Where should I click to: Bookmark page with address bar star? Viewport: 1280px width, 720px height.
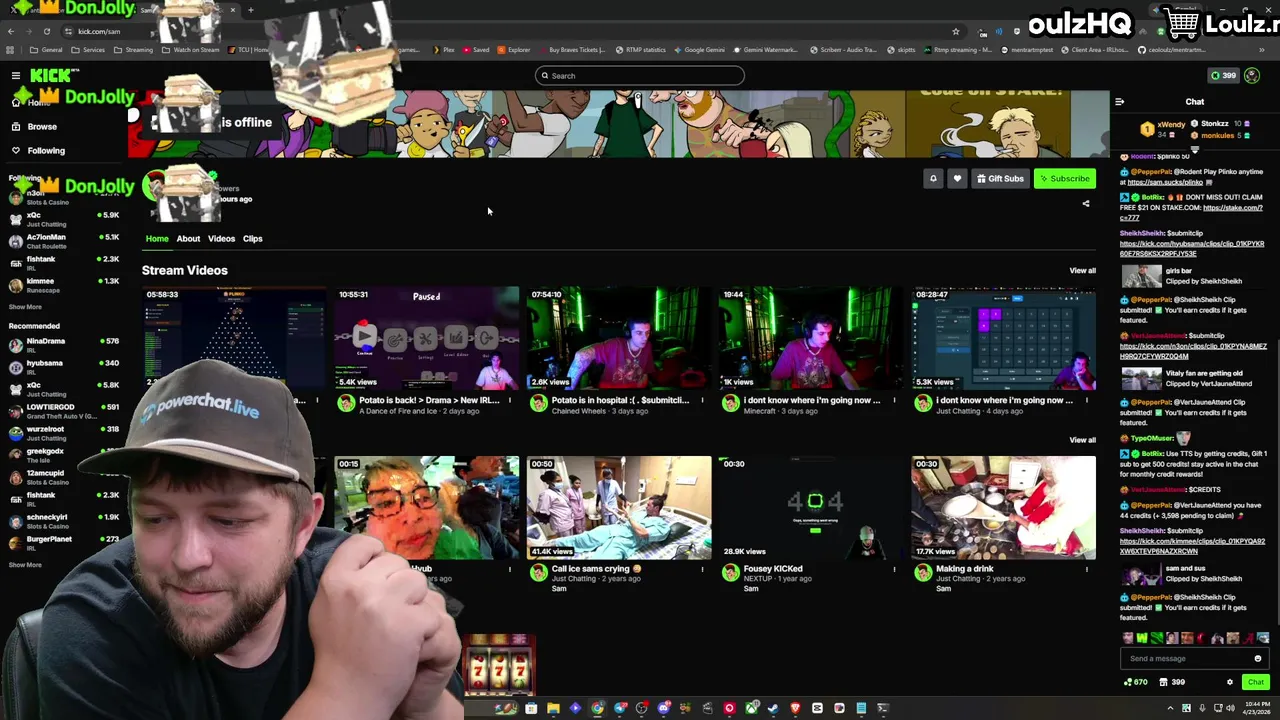(x=956, y=31)
